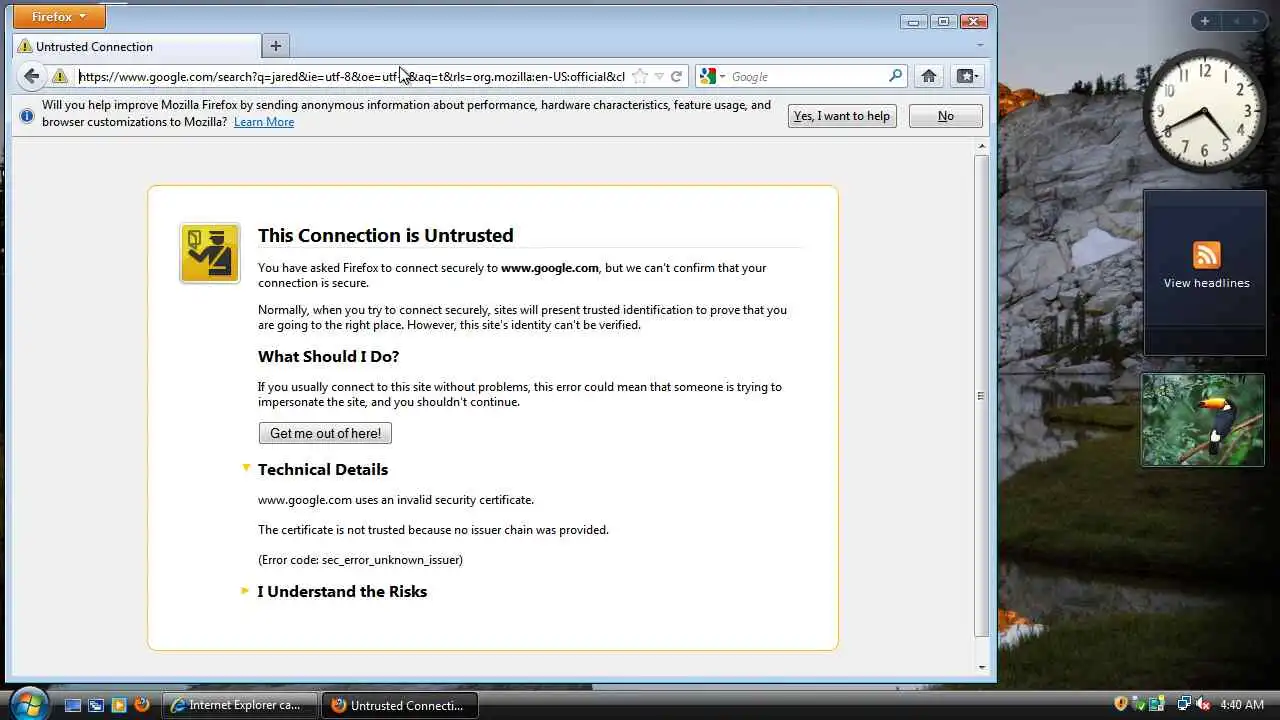Go to the Firefox home page icon
Image resolution: width=1280 pixels, height=720 pixels.
(x=929, y=76)
